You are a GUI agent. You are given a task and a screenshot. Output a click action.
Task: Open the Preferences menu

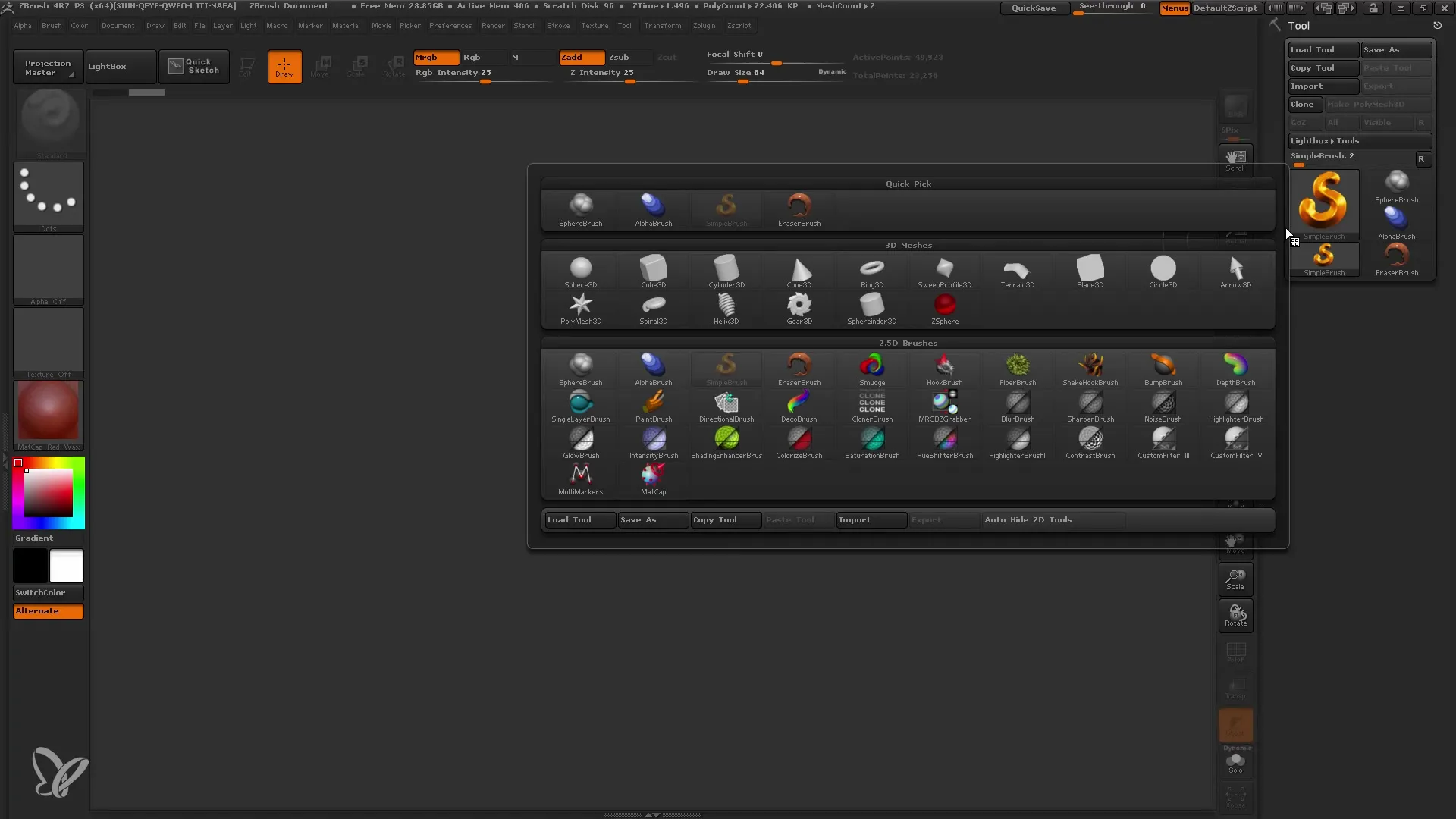(449, 25)
